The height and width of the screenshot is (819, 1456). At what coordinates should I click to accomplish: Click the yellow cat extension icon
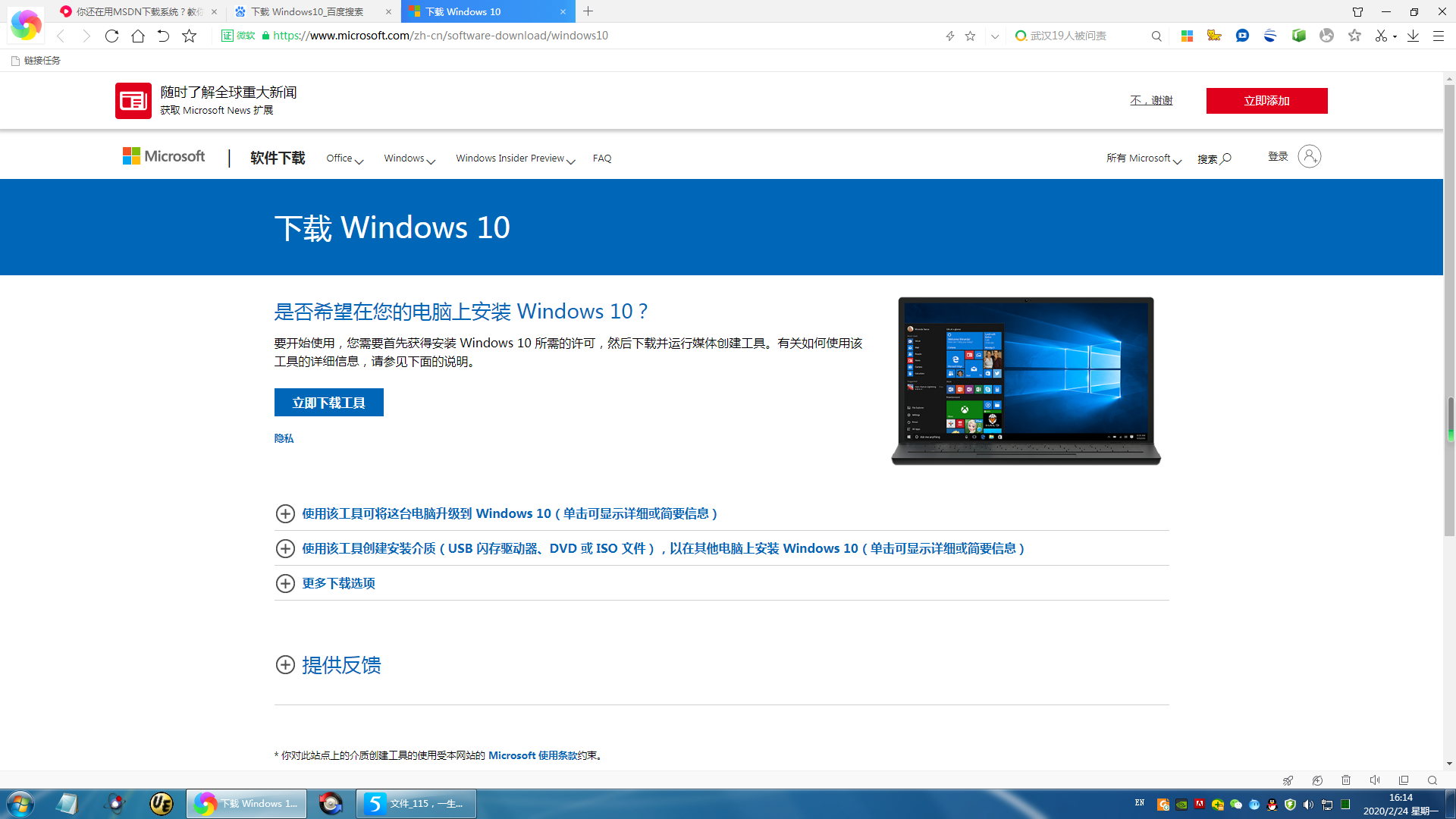coord(1214,36)
